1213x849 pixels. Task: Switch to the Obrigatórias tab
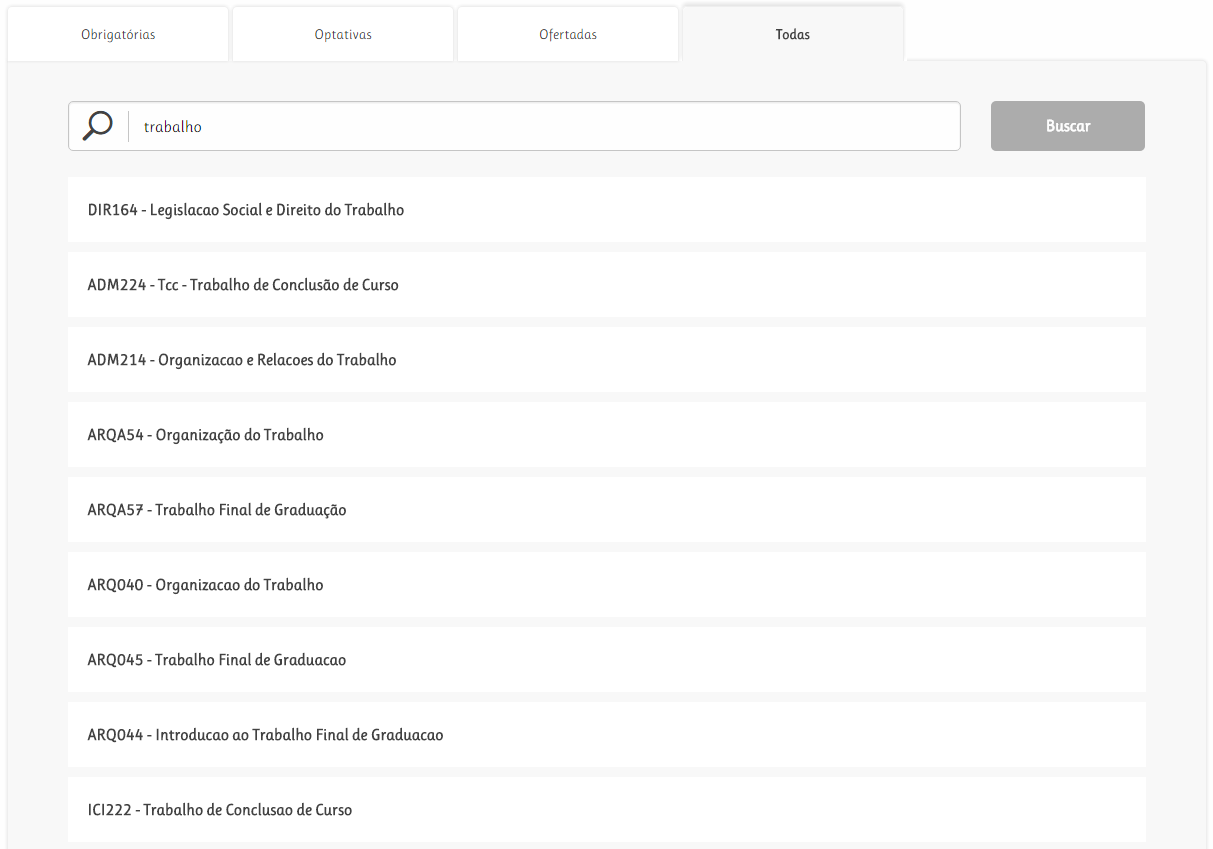(118, 34)
